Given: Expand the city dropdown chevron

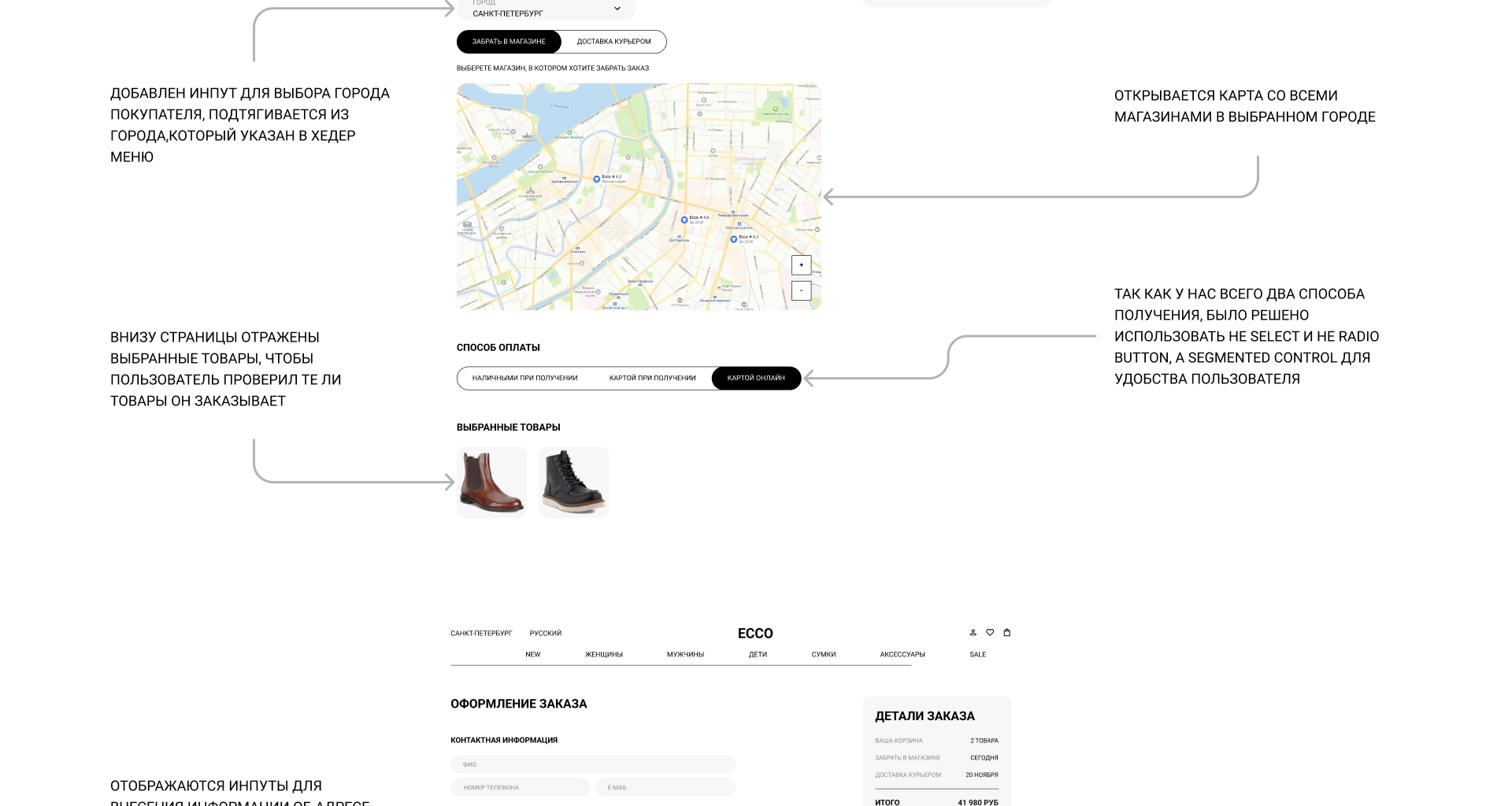Looking at the screenshot, I should (617, 9).
